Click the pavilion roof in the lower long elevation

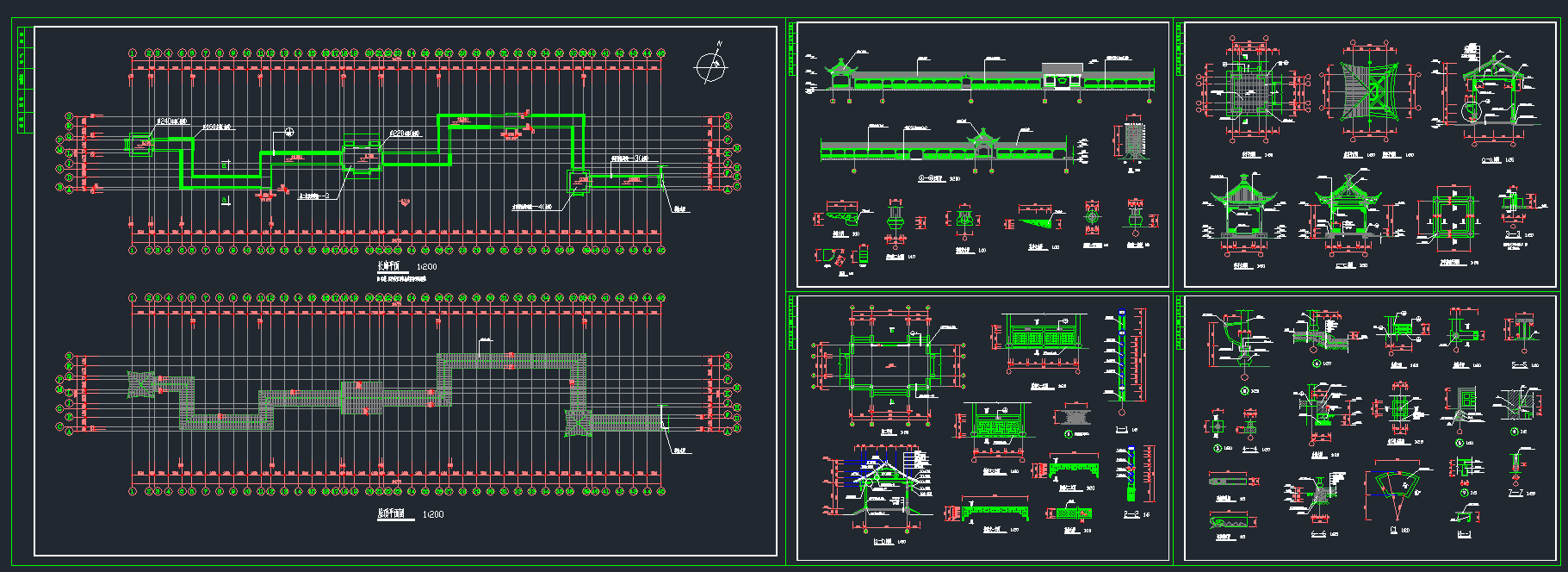click(x=981, y=138)
